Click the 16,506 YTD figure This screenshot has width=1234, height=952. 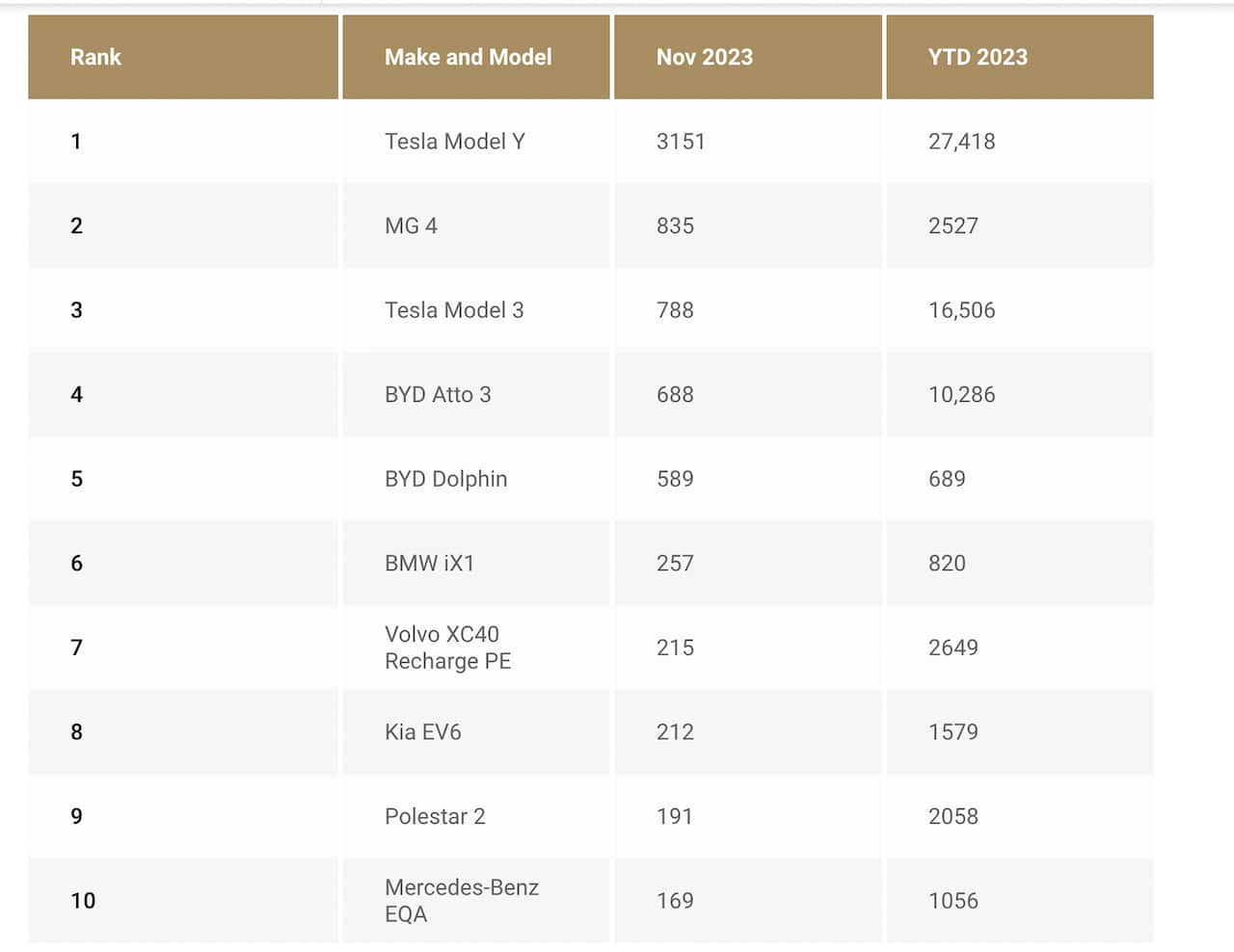click(961, 310)
